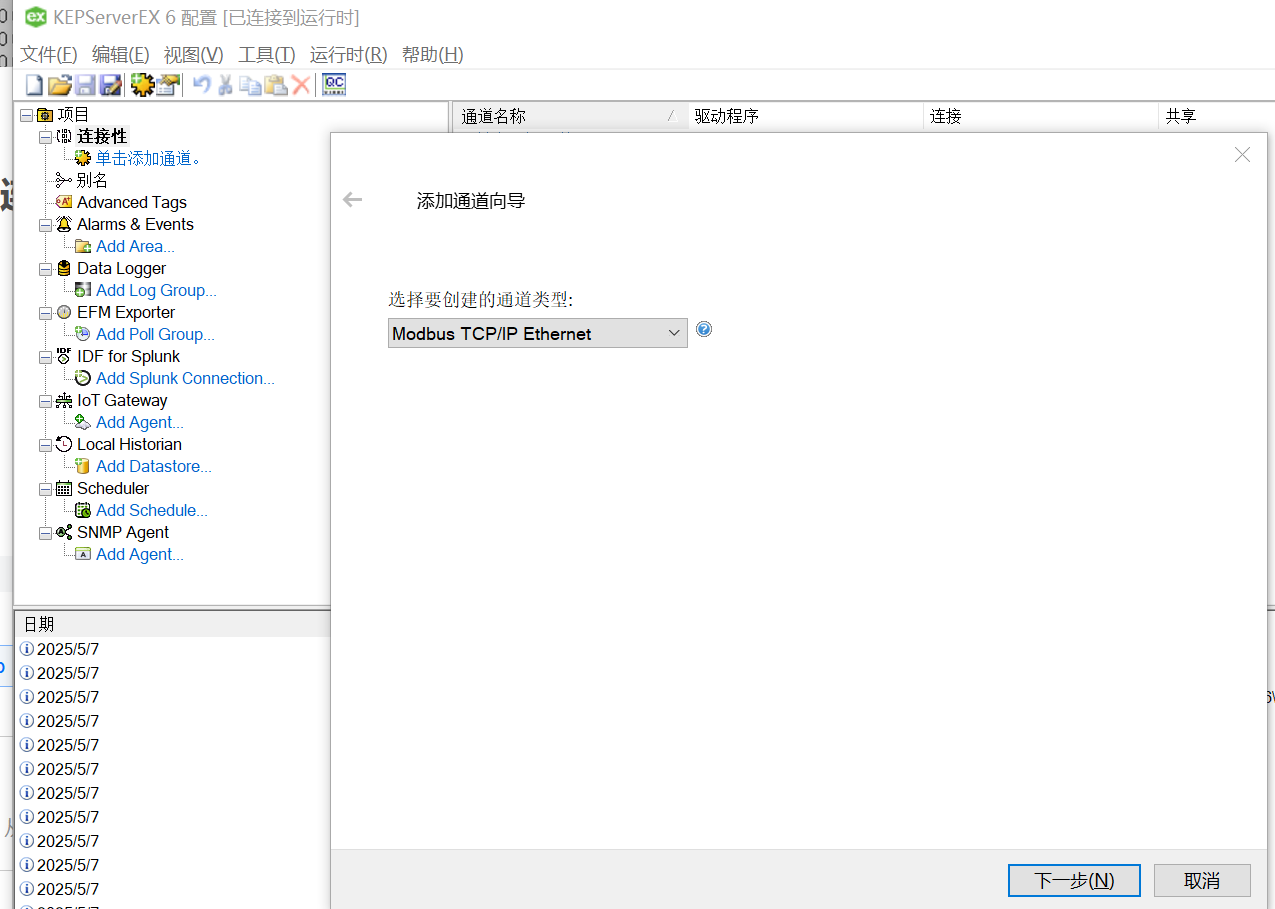
Task: Collapse the Scheduler tree node
Action: click(x=45, y=489)
